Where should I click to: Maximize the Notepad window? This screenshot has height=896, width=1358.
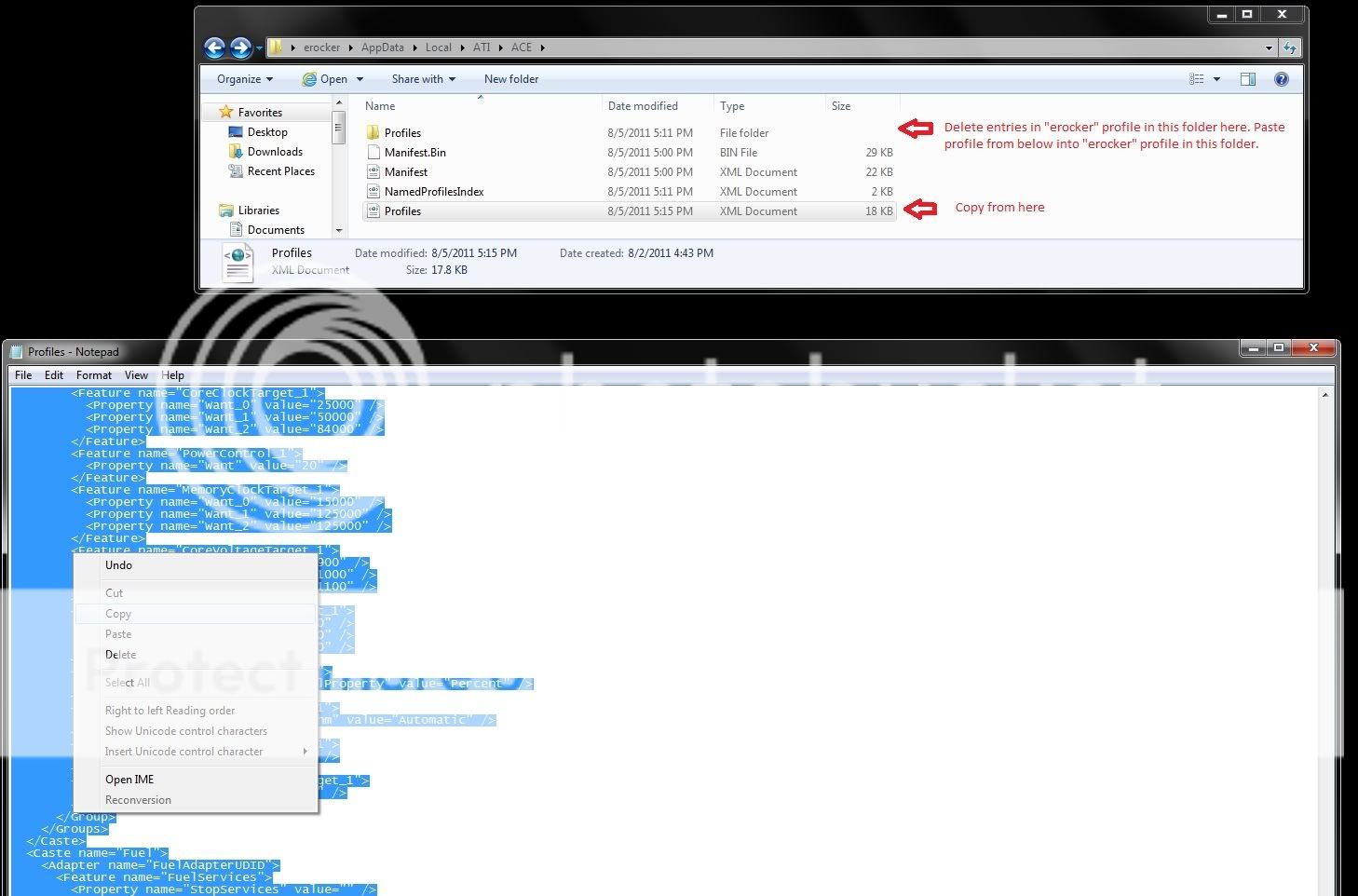pyautogui.click(x=1279, y=348)
